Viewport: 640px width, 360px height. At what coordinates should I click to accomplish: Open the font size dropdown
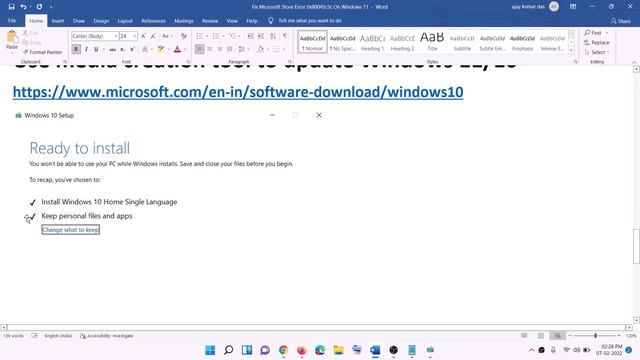pyautogui.click(x=135, y=36)
